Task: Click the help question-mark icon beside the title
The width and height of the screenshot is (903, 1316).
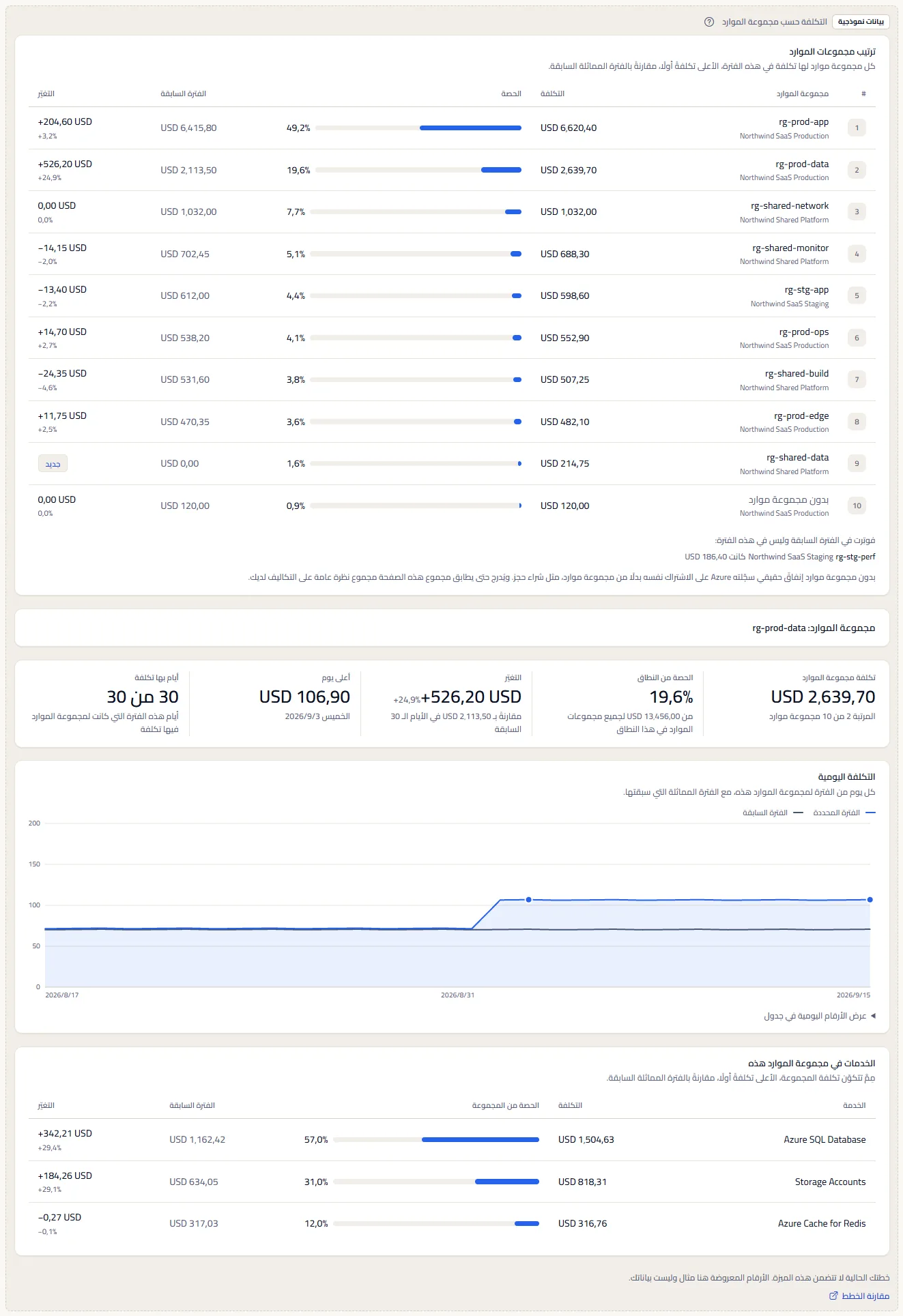Action: (x=709, y=22)
